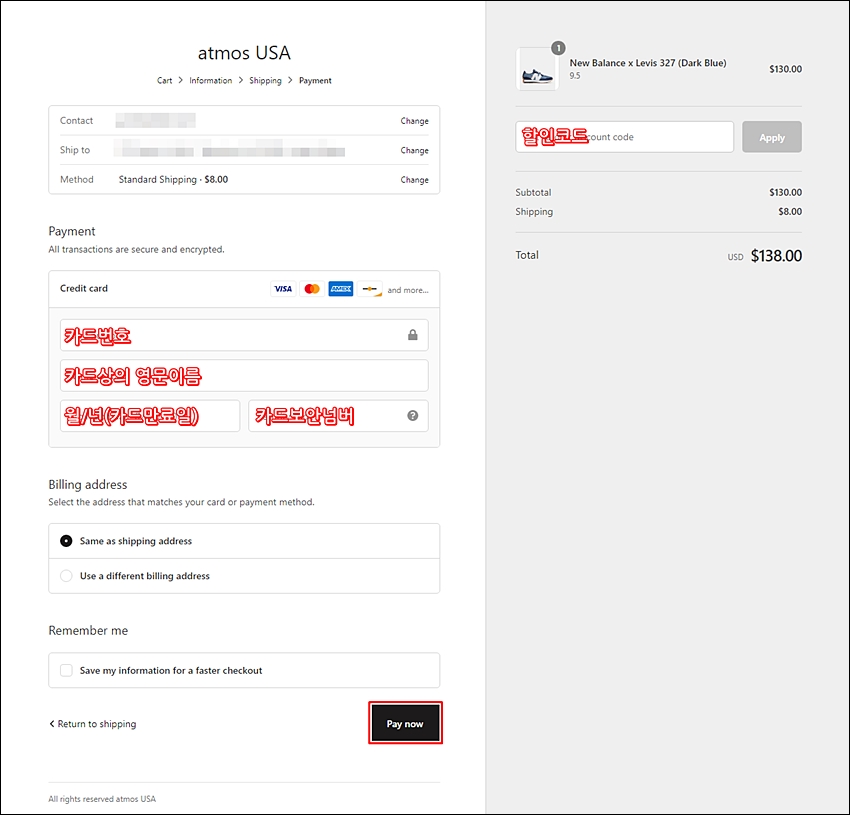Click 'All transactions are secure and encrypted' text
The image size is (850, 815).
pyautogui.click(x=136, y=249)
